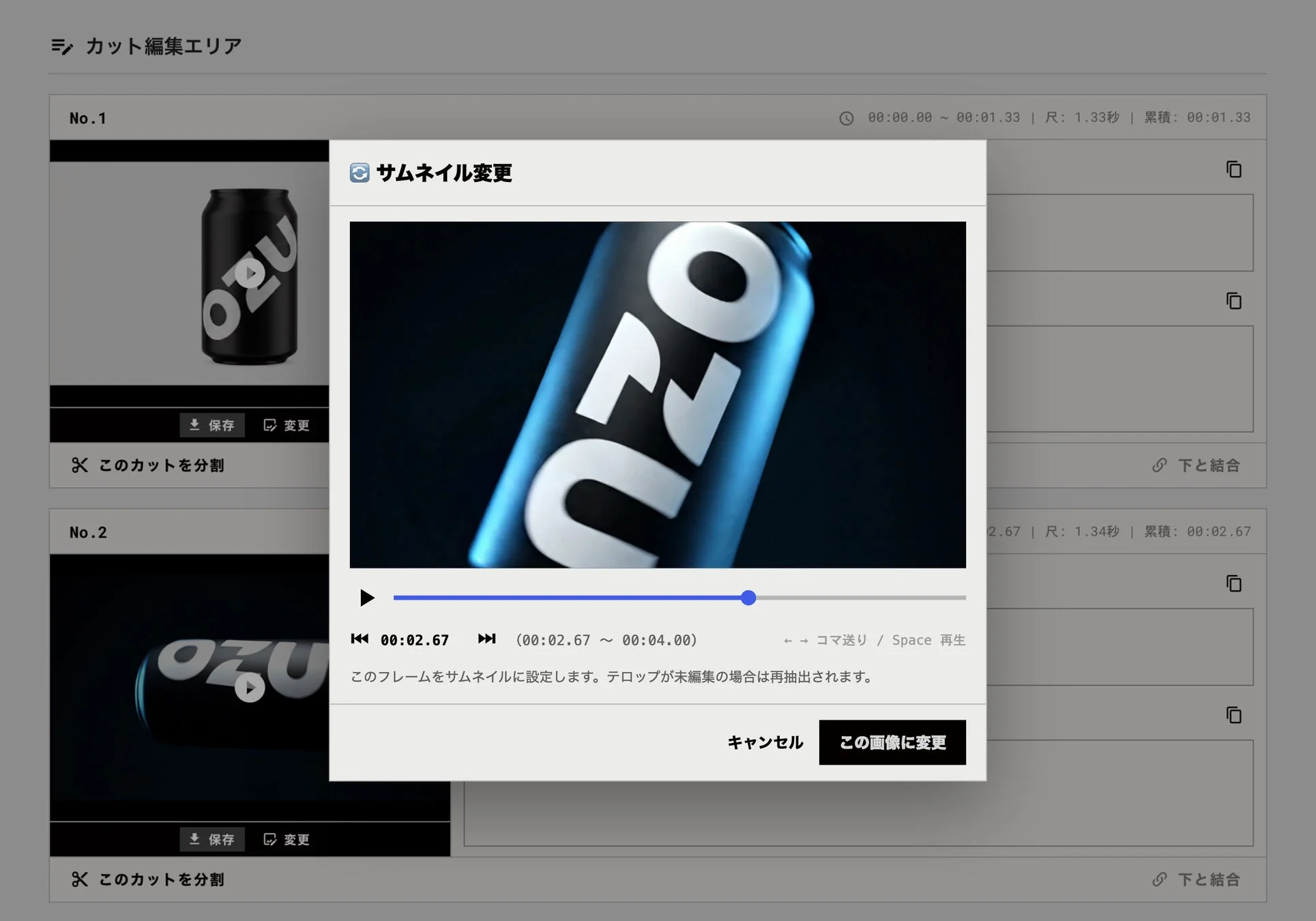Image resolution: width=1316 pixels, height=921 pixels.
Task: Click link chain icon in cut No.2 footer
Action: point(1160,879)
